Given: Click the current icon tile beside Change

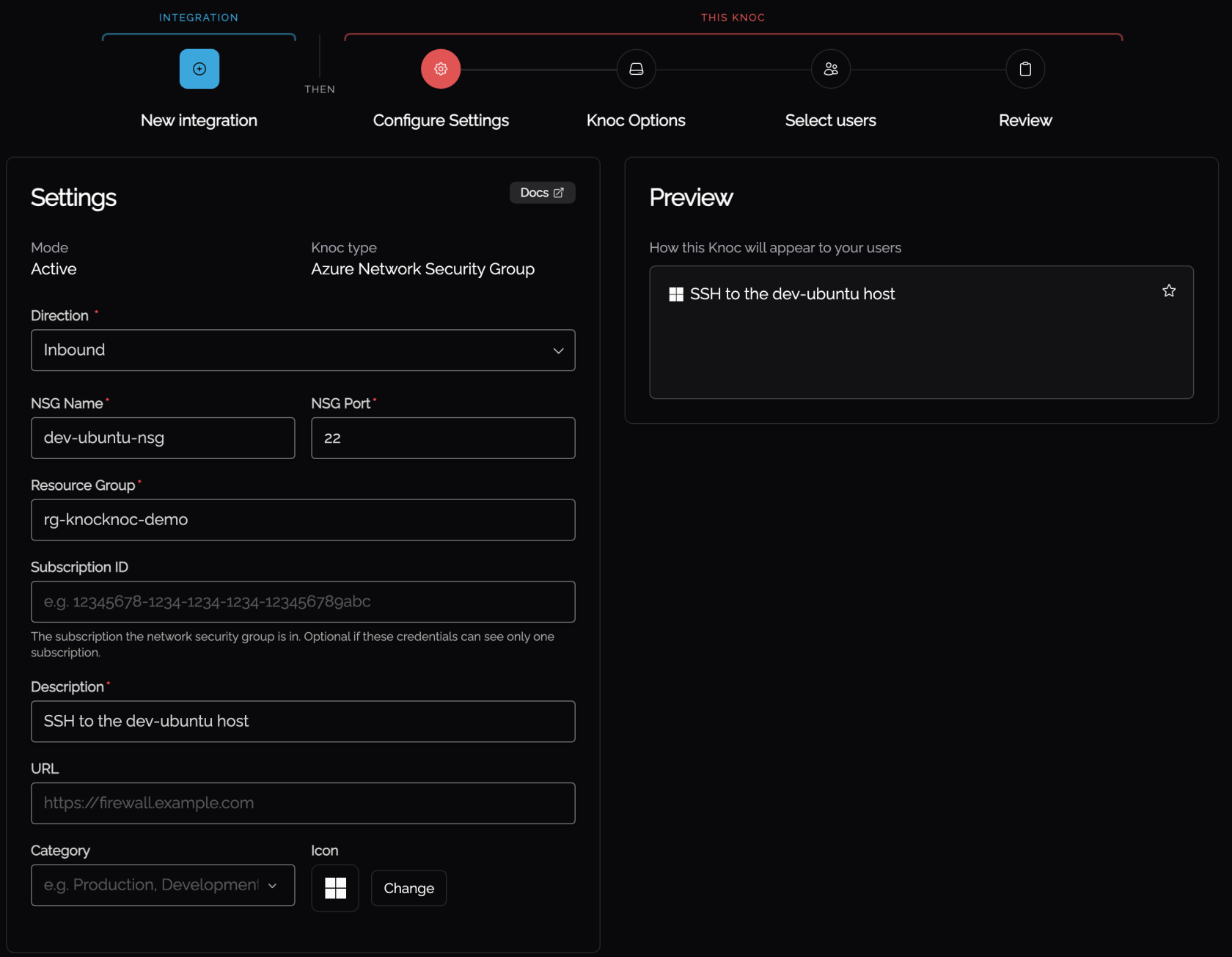Looking at the screenshot, I should point(335,888).
